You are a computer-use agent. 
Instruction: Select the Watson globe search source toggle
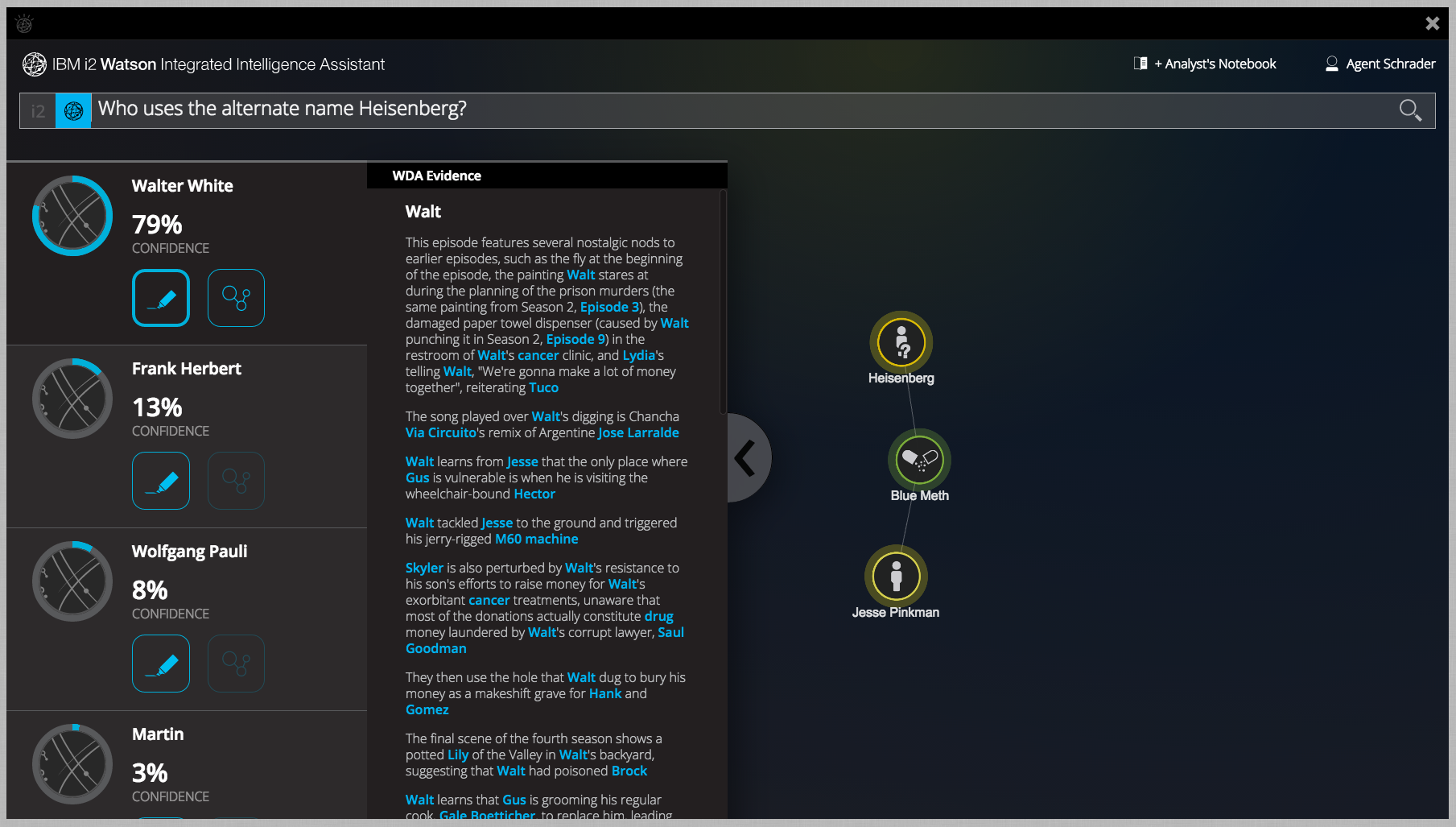point(73,111)
